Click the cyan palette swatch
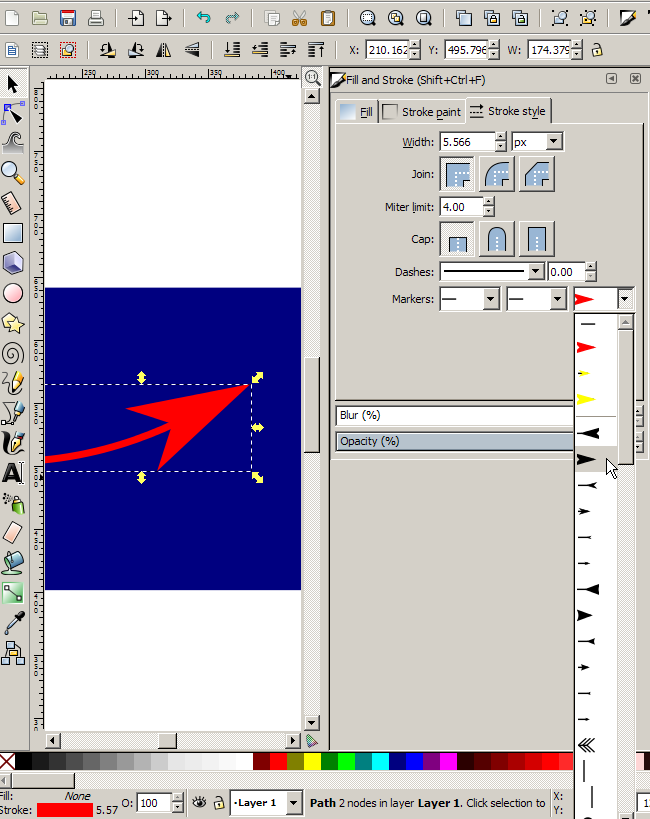The width and height of the screenshot is (650, 819). [x=380, y=762]
